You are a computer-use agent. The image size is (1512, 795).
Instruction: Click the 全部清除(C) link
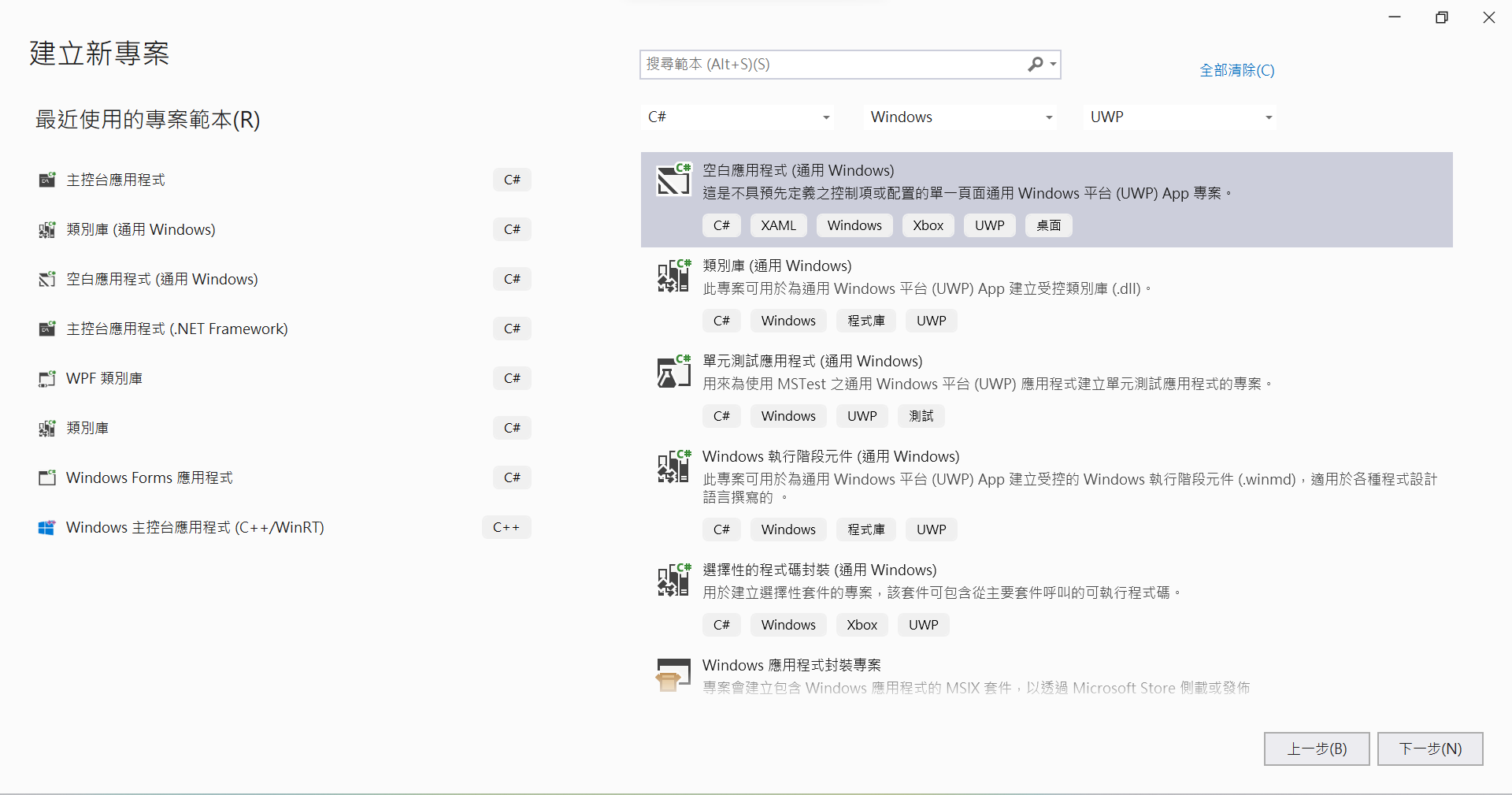[1236, 70]
